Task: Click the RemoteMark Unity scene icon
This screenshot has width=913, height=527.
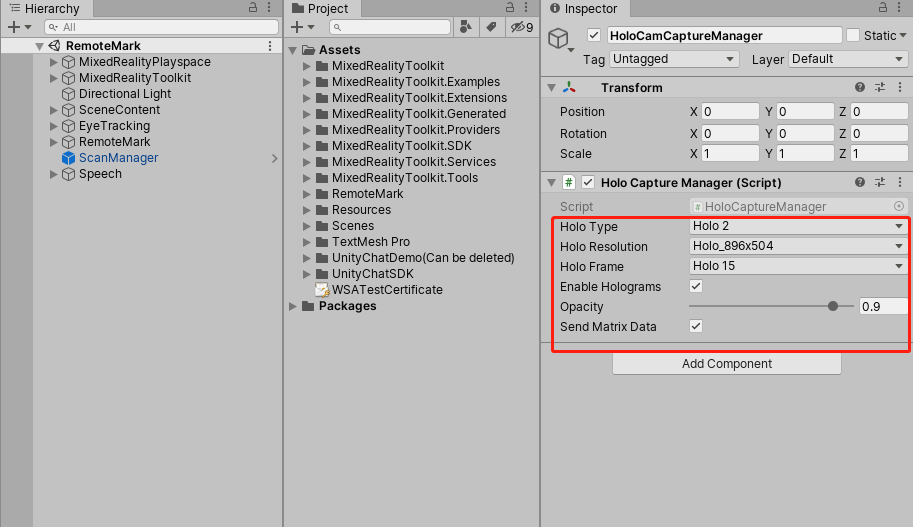Action: click(54, 45)
